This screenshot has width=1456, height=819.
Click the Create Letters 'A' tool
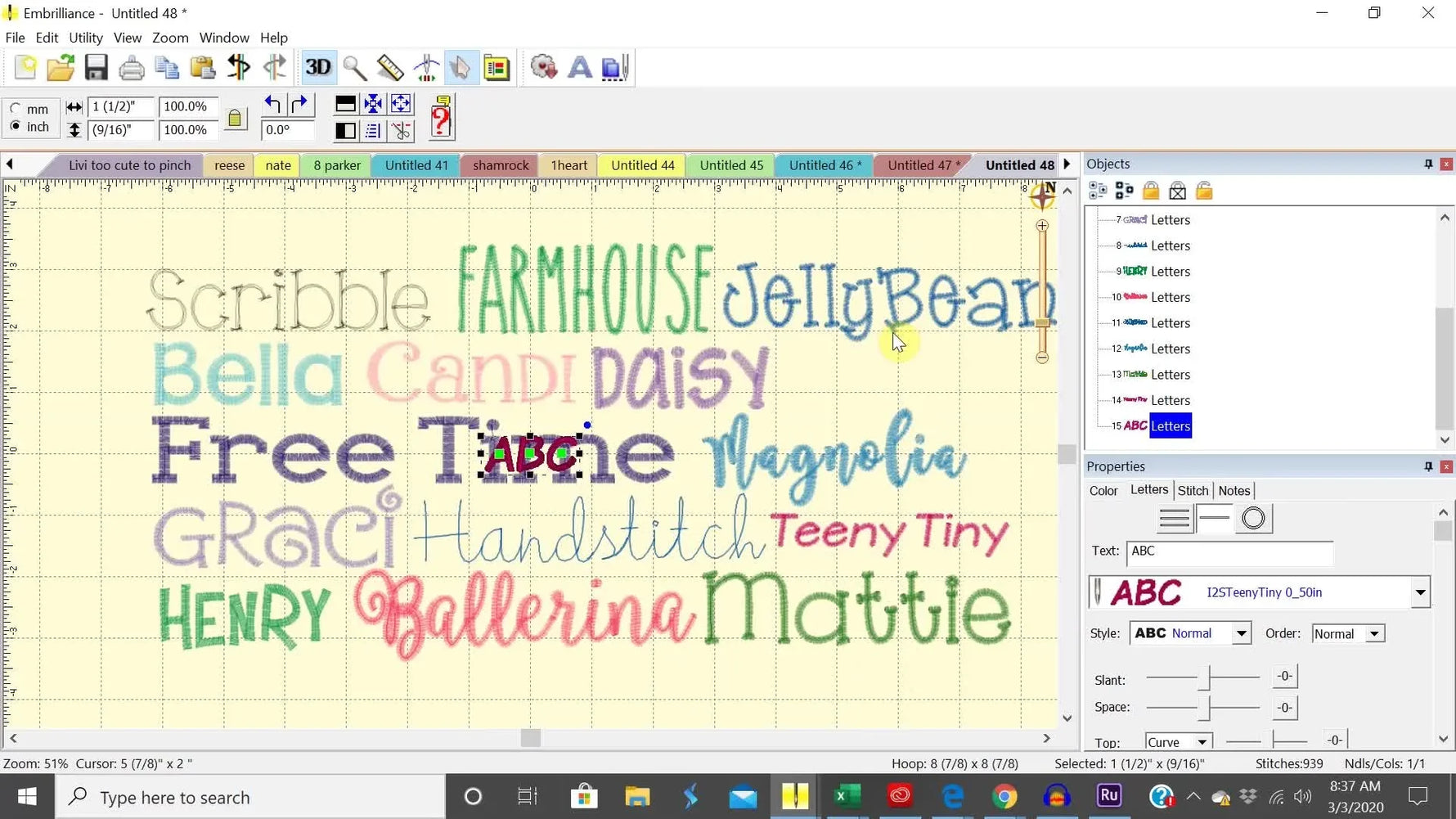[x=580, y=68]
